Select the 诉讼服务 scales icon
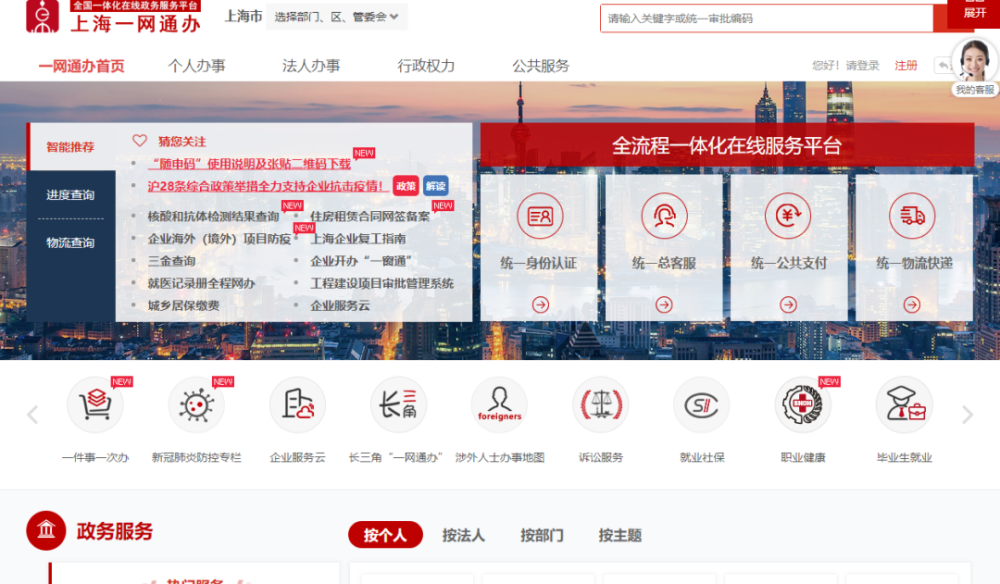 pyautogui.click(x=600, y=404)
